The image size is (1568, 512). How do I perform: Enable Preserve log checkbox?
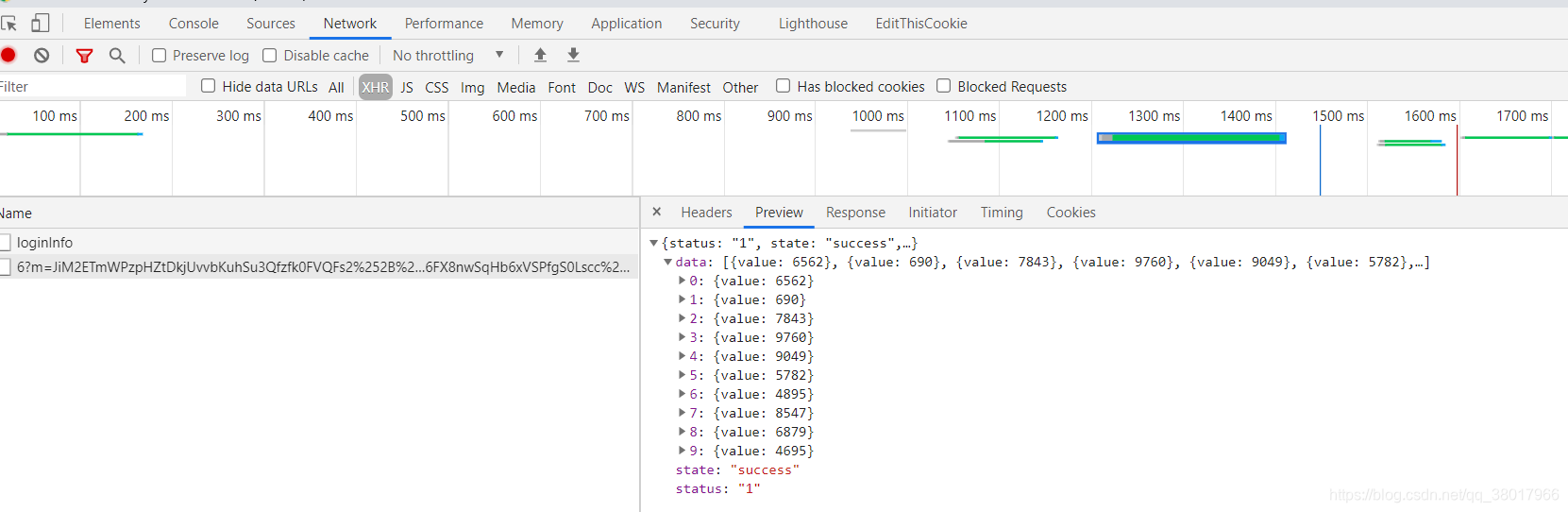160,56
